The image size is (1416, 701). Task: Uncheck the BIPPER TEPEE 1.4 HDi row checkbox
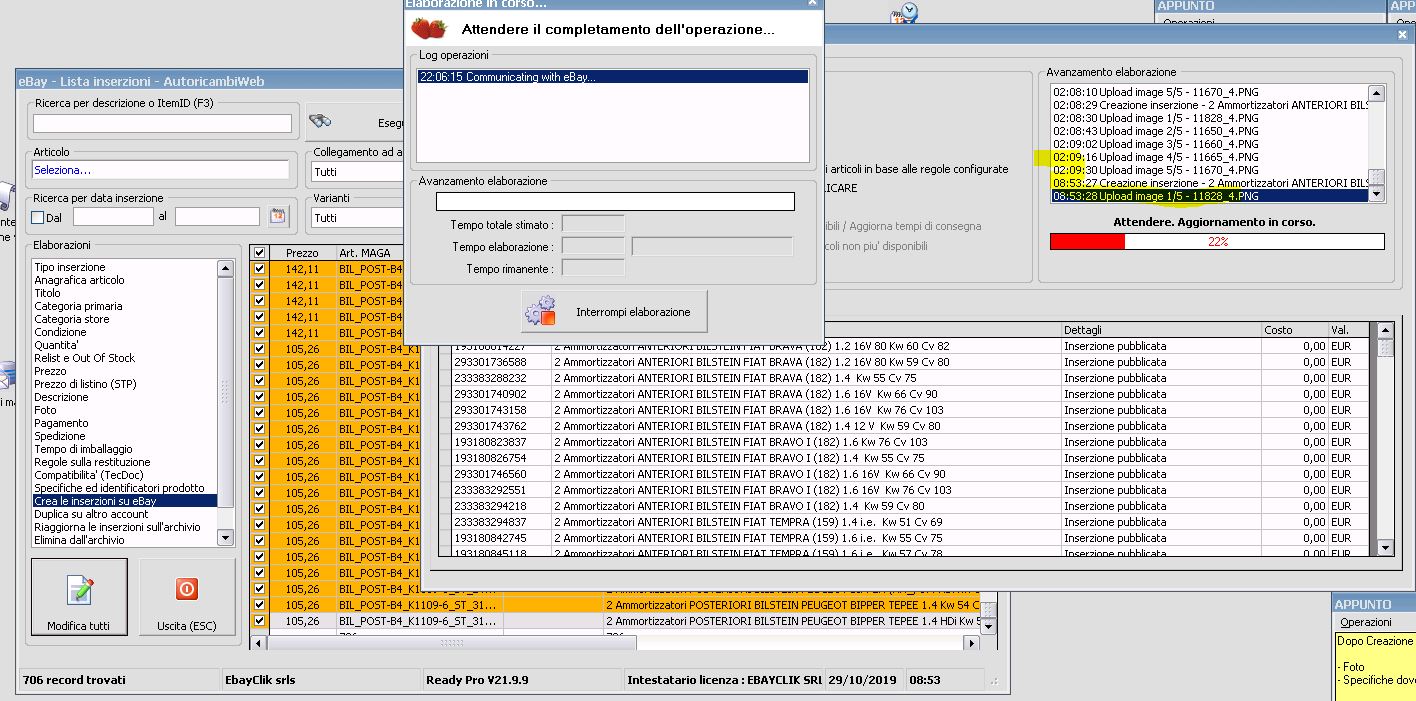(x=260, y=621)
